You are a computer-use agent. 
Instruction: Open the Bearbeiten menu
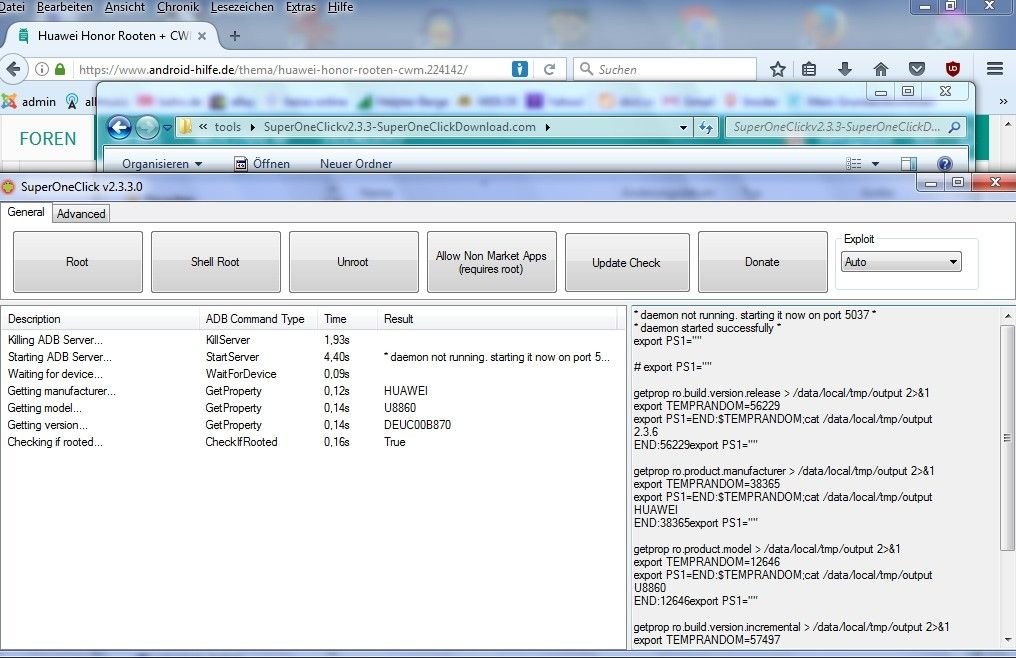click(x=65, y=7)
